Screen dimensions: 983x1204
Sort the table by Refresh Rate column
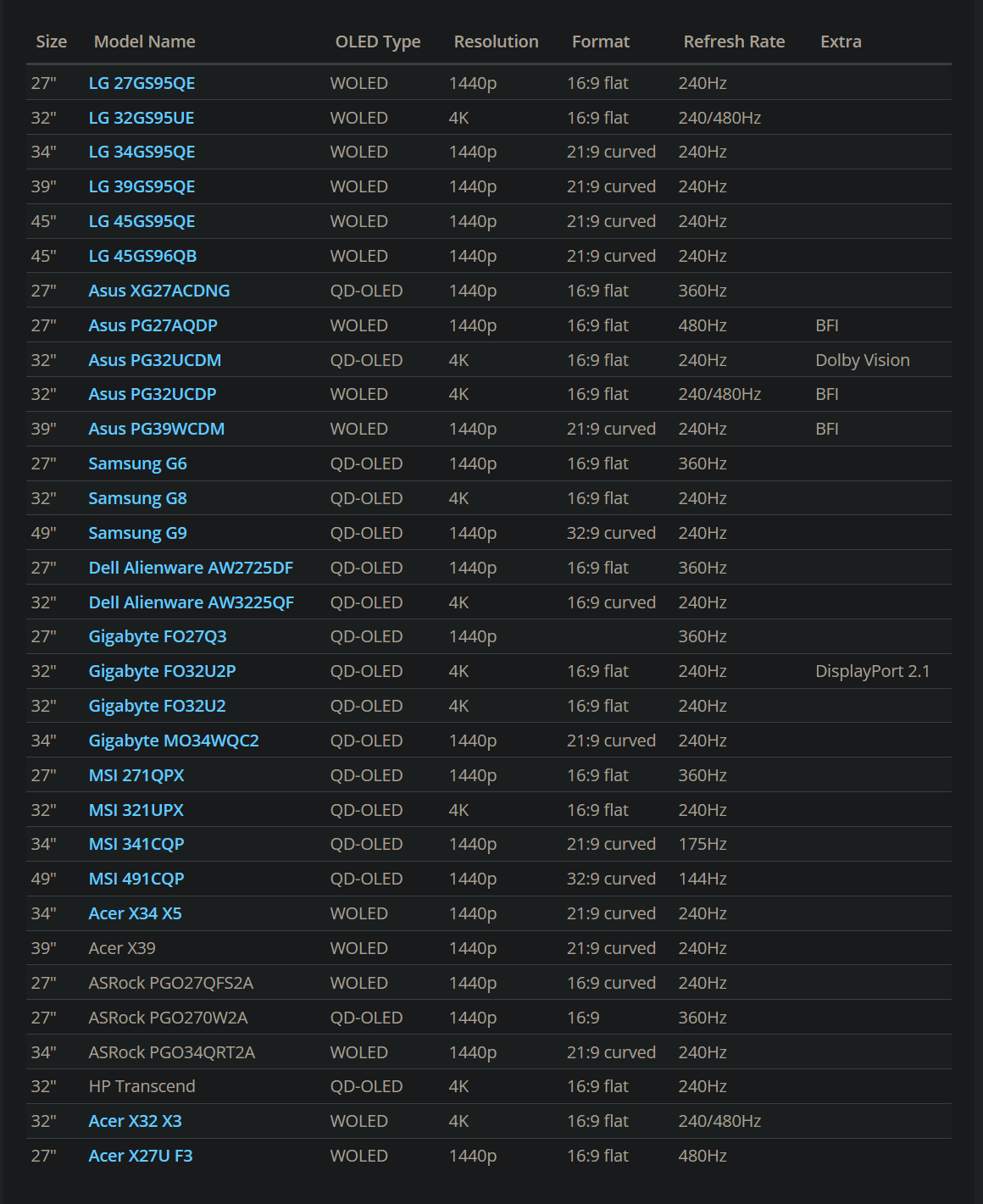point(734,41)
